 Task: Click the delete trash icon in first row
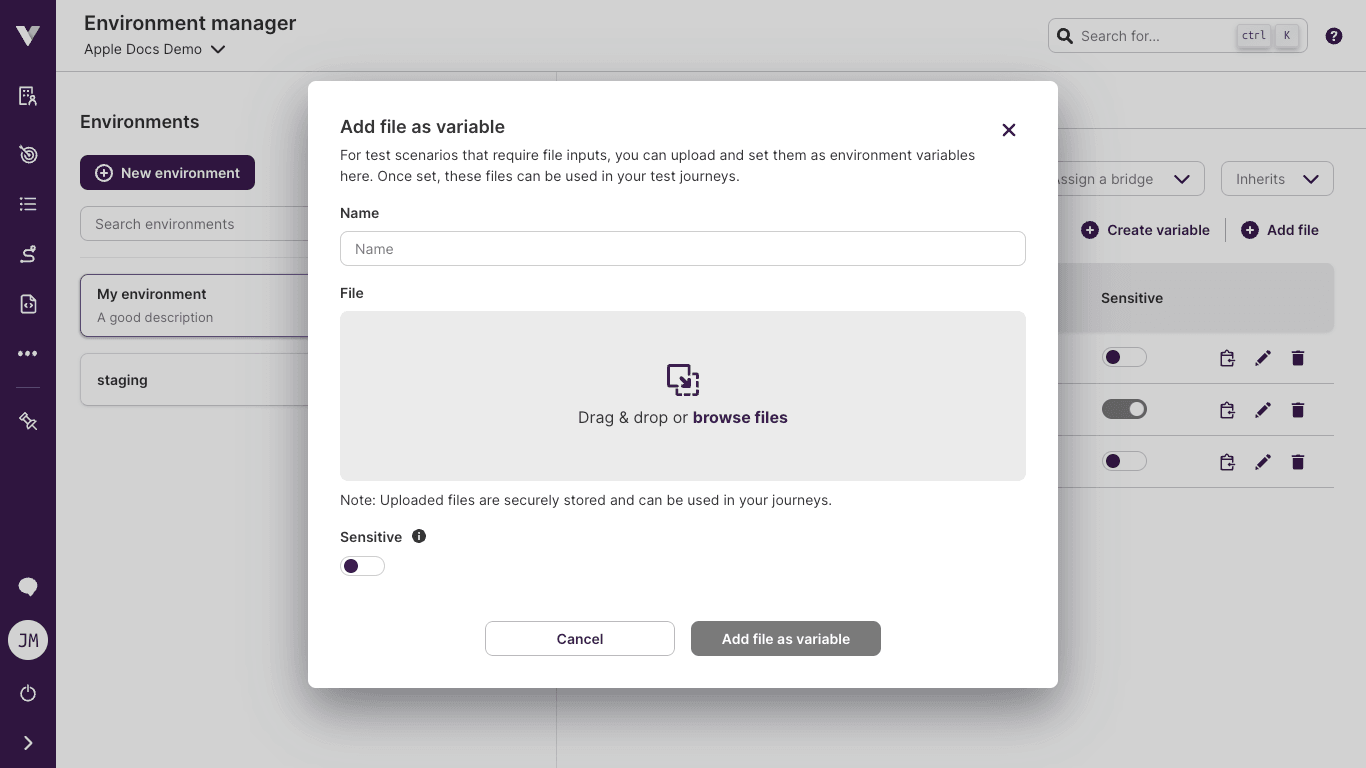click(1297, 358)
